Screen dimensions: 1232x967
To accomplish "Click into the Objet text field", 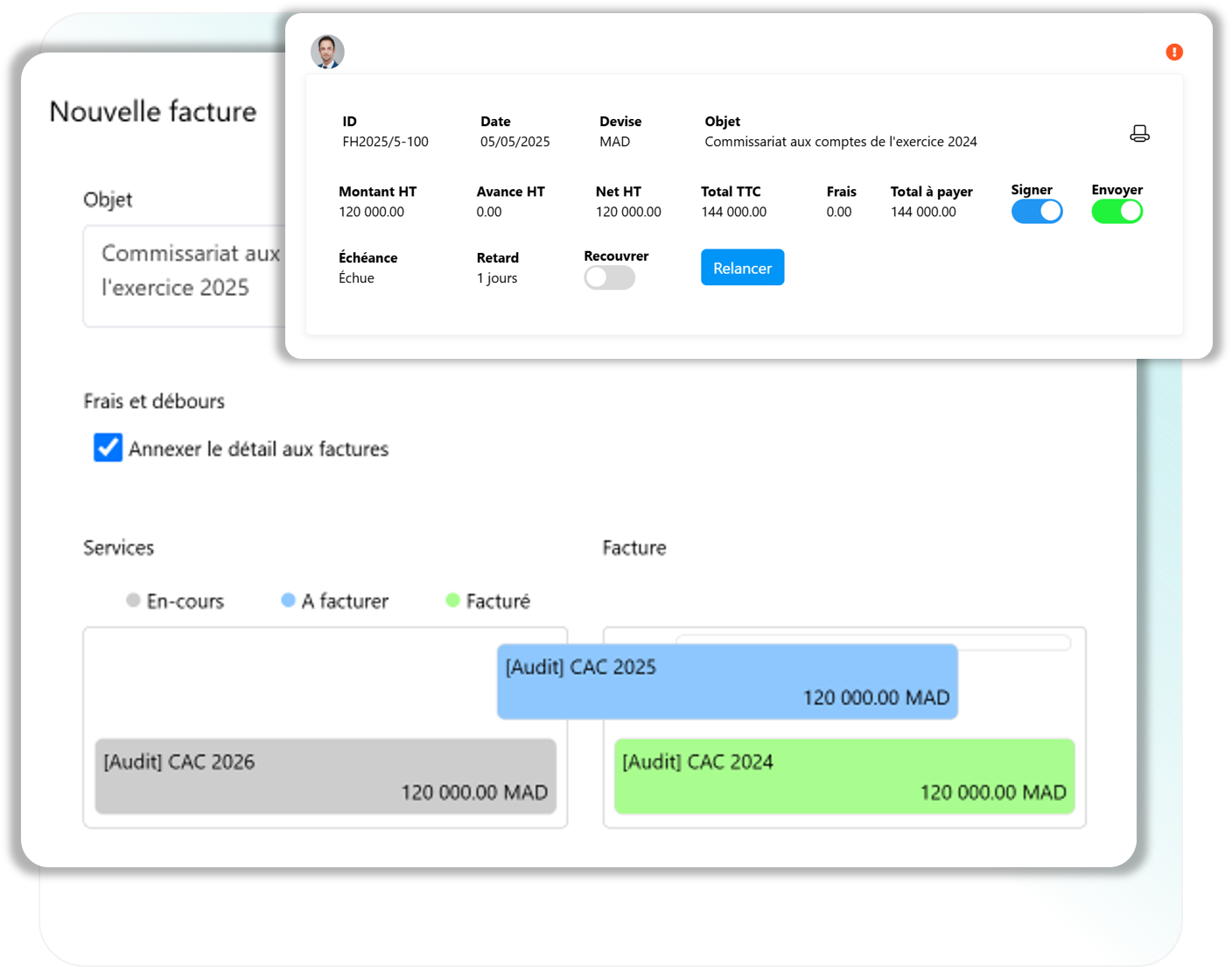I will click(x=184, y=275).
